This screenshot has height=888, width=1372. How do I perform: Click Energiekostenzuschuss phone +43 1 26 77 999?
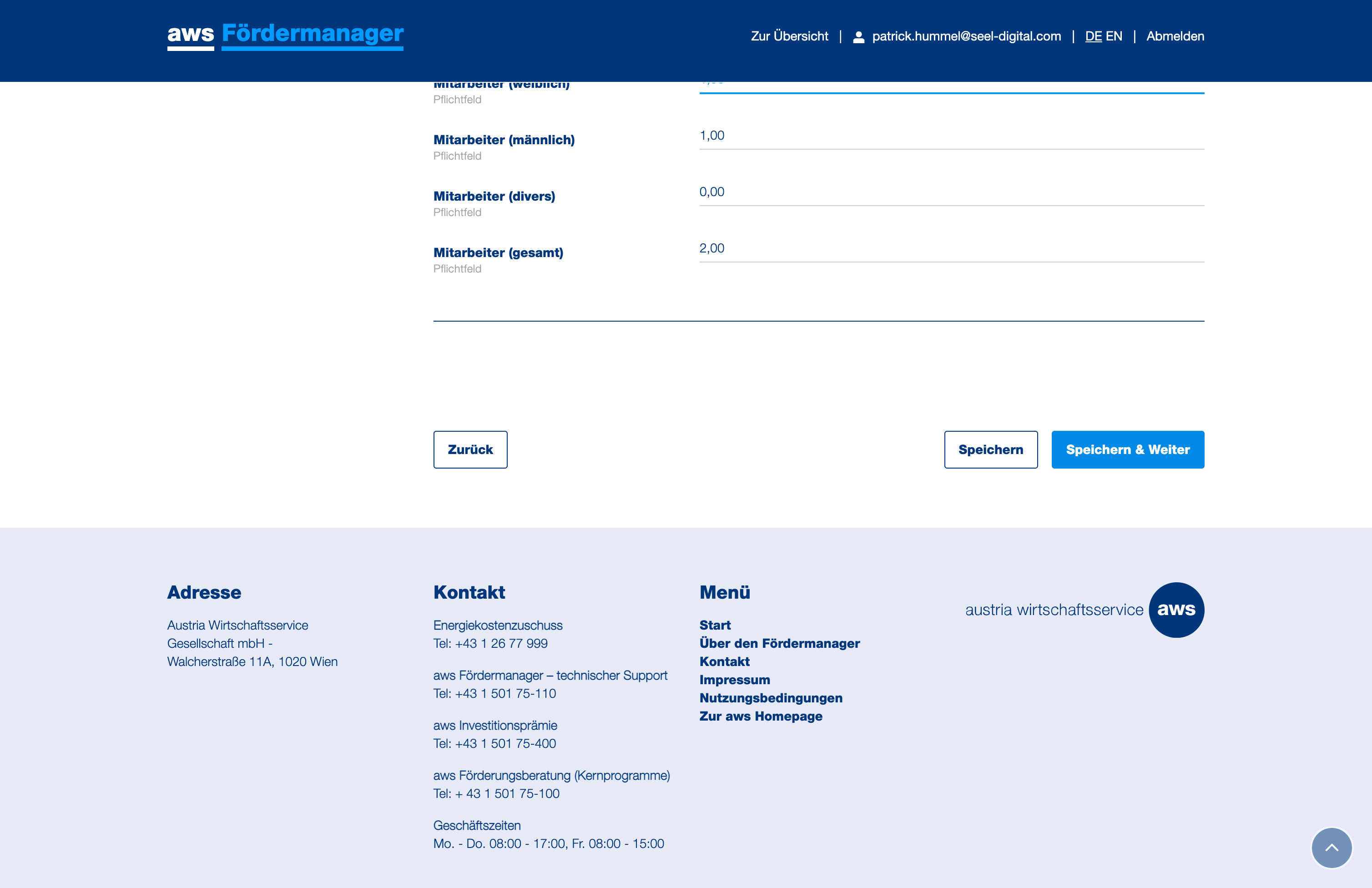coord(490,644)
